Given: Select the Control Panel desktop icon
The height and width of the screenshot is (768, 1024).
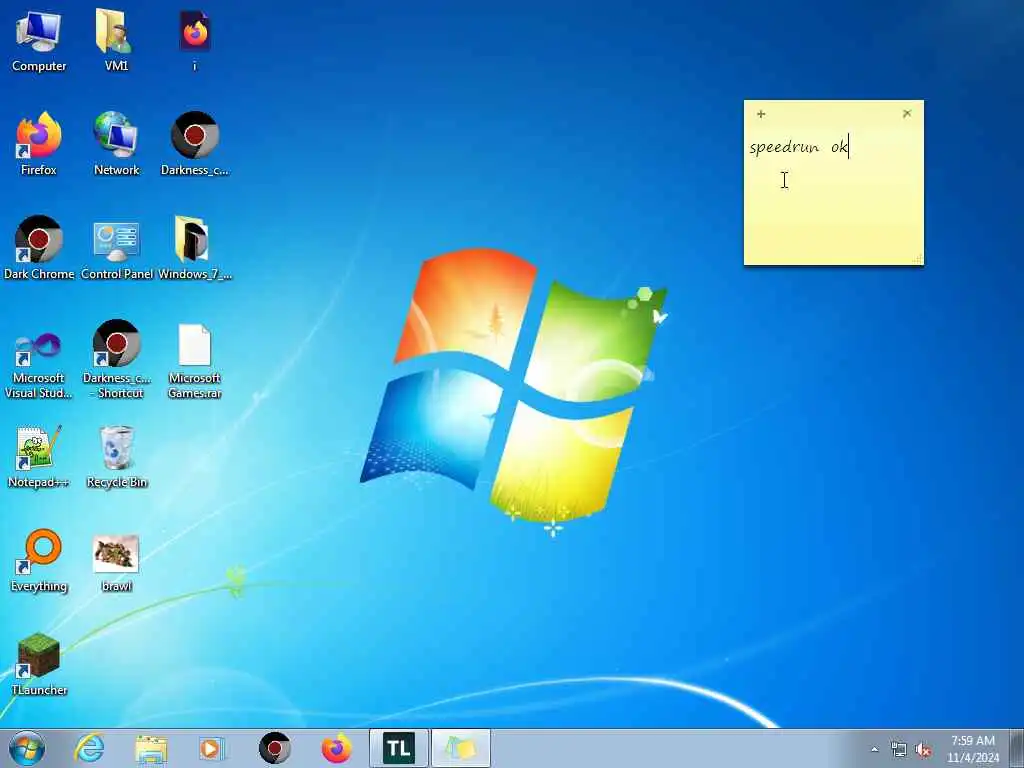Looking at the screenshot, I should tap(116, 248).
